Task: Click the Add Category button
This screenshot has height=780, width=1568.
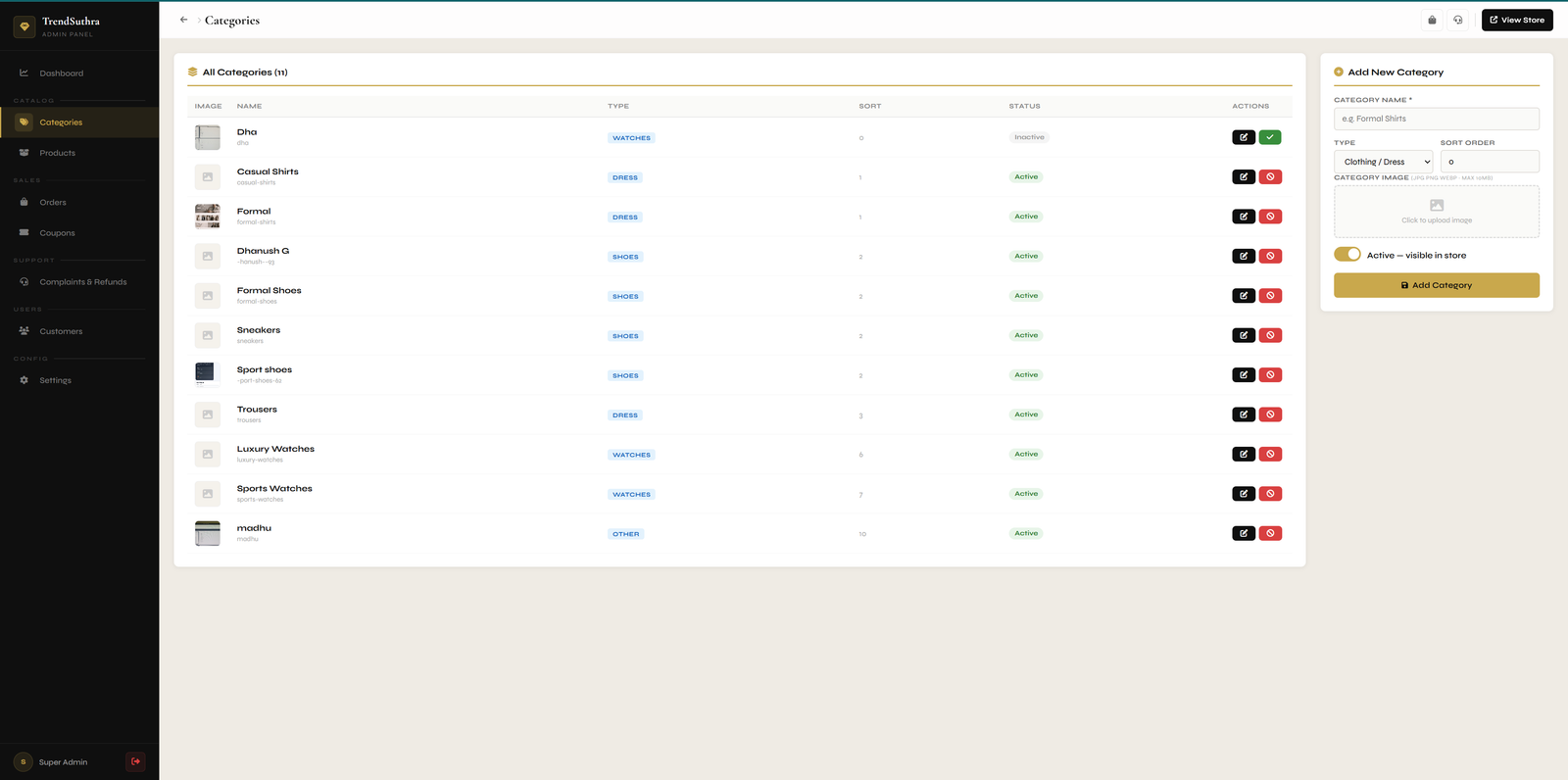Action: point(1437,285)
